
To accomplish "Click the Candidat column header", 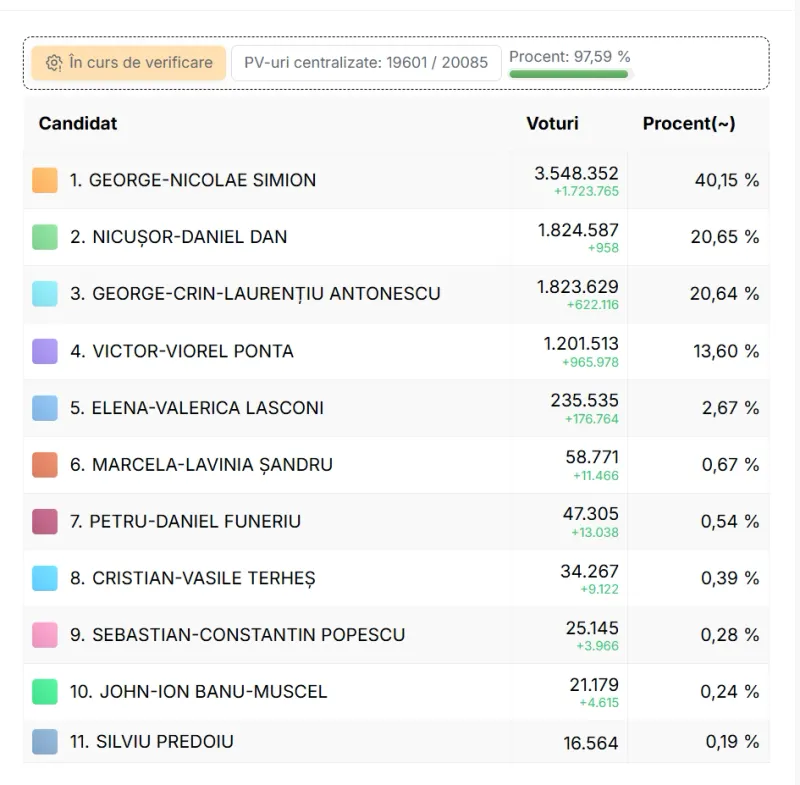I will click(x=78, y=123).
